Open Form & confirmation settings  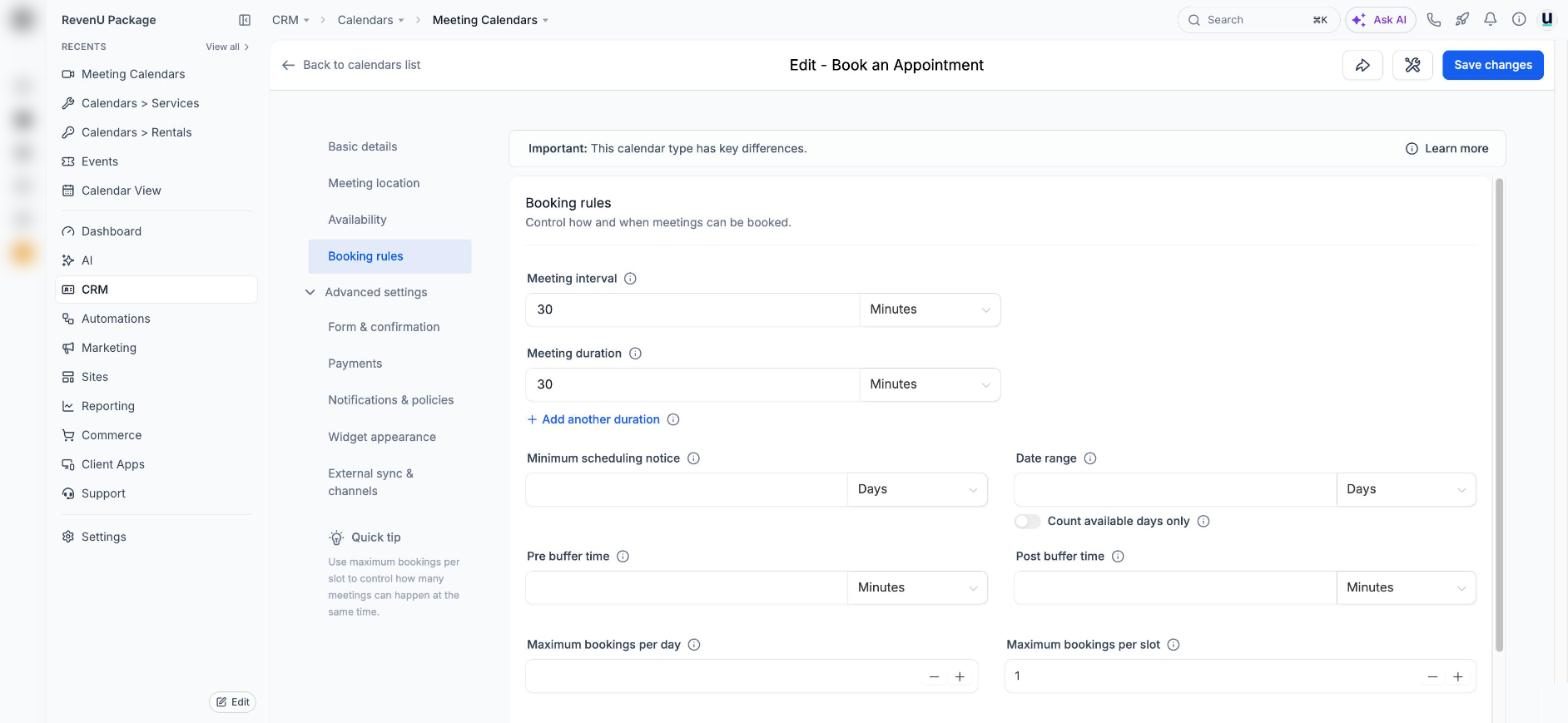[x=383, y=327]
